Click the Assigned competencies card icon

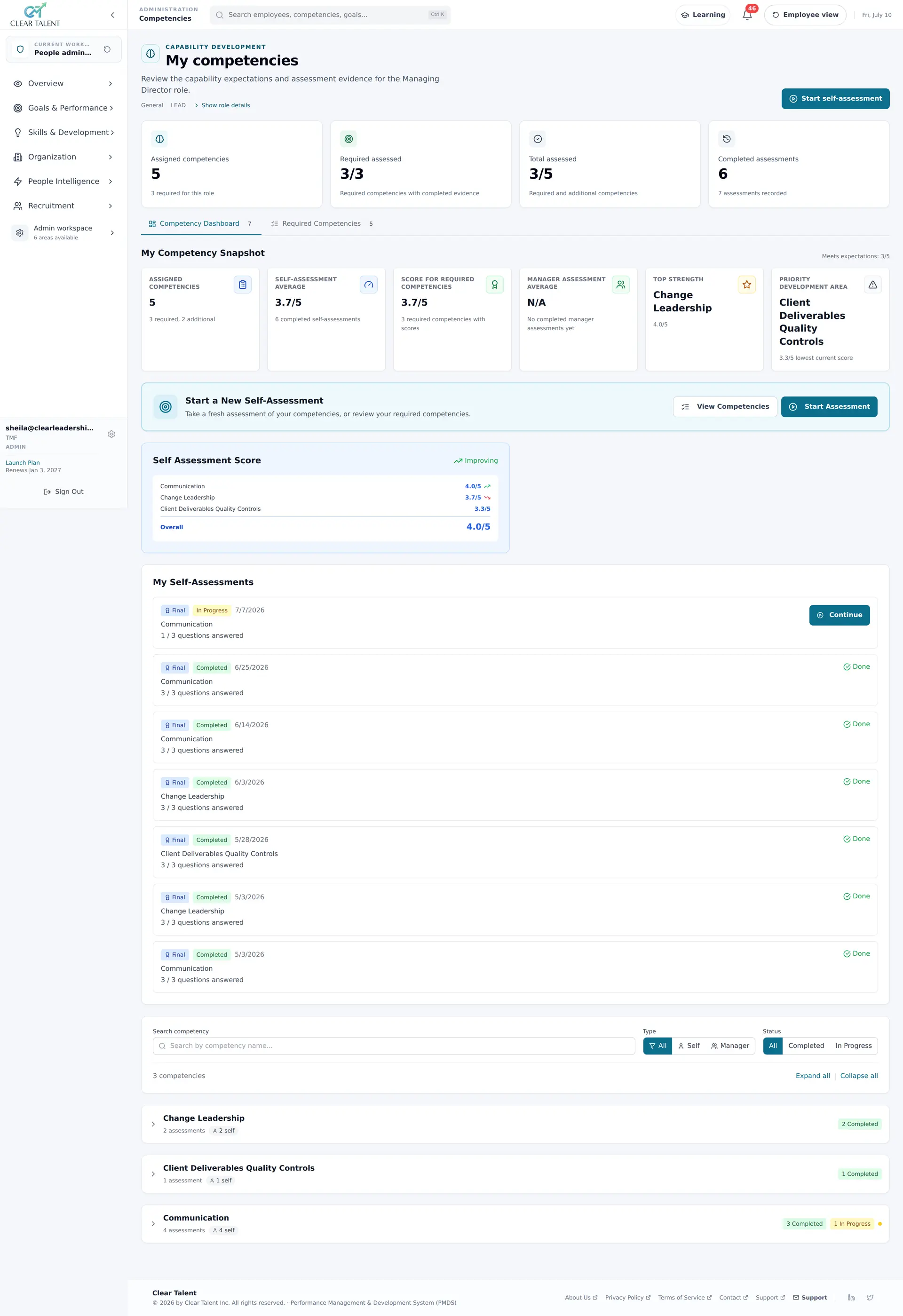(x=159, y=139)
